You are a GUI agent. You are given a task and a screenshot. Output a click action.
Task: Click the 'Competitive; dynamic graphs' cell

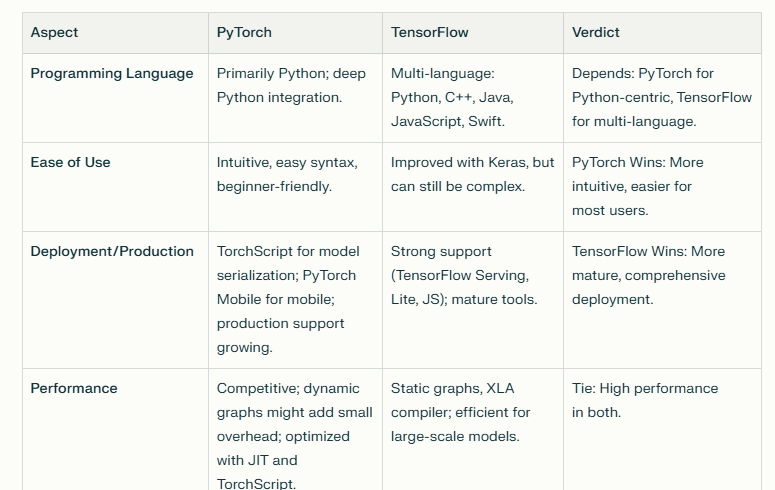[x=294, y=436]
